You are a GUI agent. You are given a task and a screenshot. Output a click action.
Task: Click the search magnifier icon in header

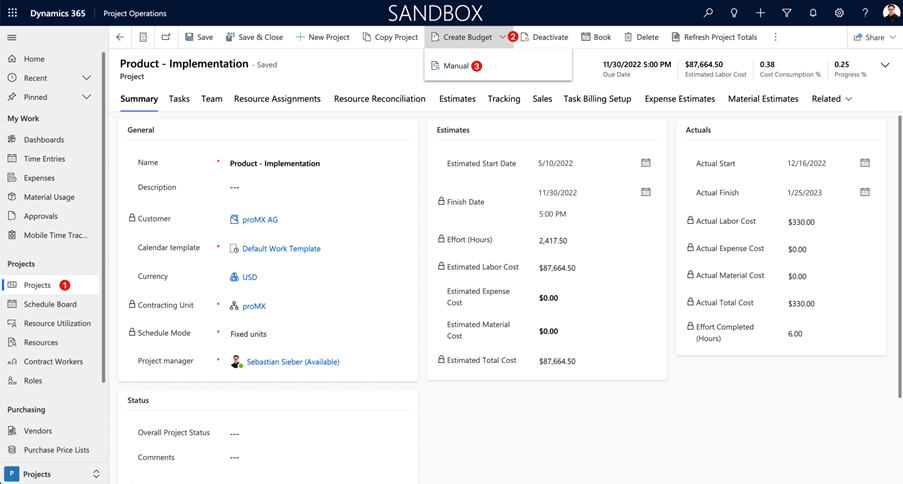pyautogui.click(x=708, y=13)
